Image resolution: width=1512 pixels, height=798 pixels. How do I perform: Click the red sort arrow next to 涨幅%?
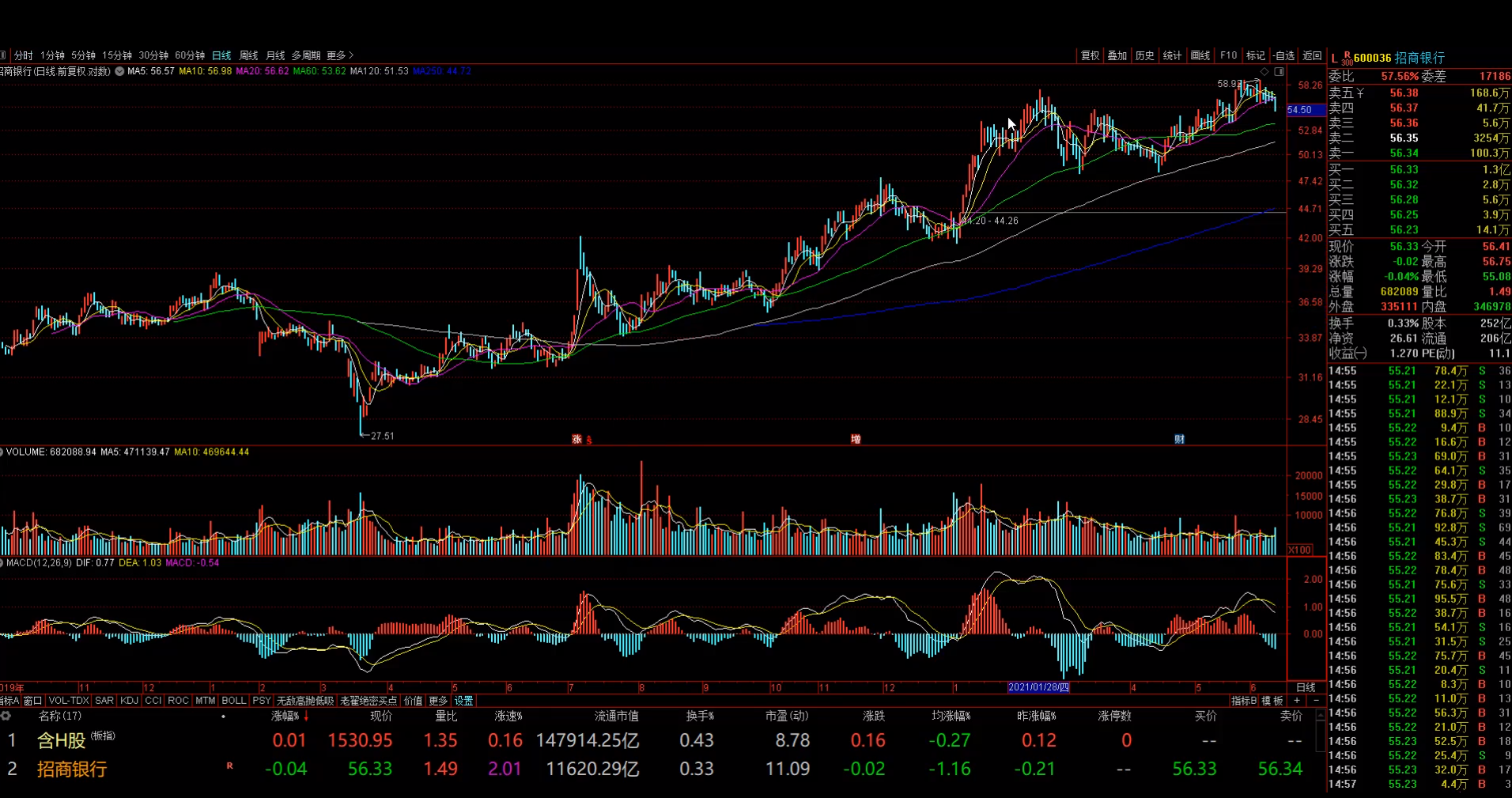(x=306, y=716)
